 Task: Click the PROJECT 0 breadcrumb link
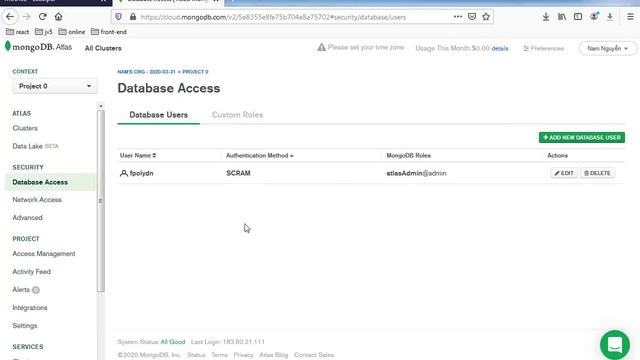195,72
